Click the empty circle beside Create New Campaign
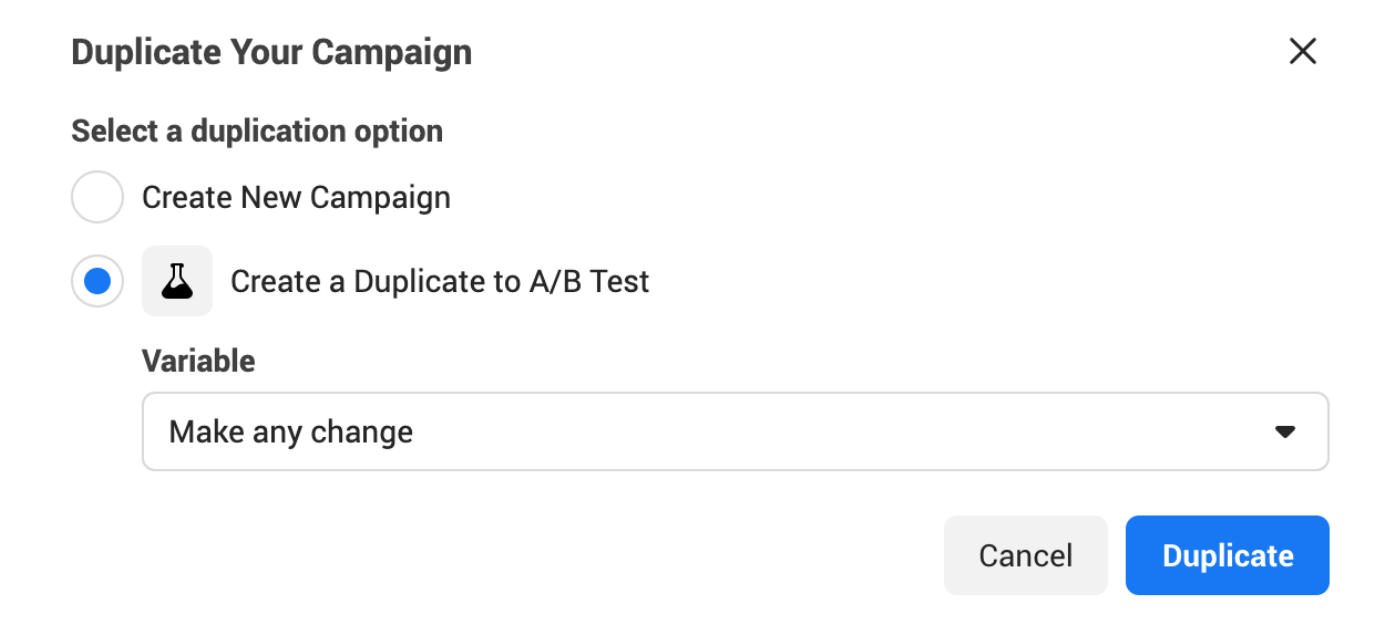 [97, 197]
